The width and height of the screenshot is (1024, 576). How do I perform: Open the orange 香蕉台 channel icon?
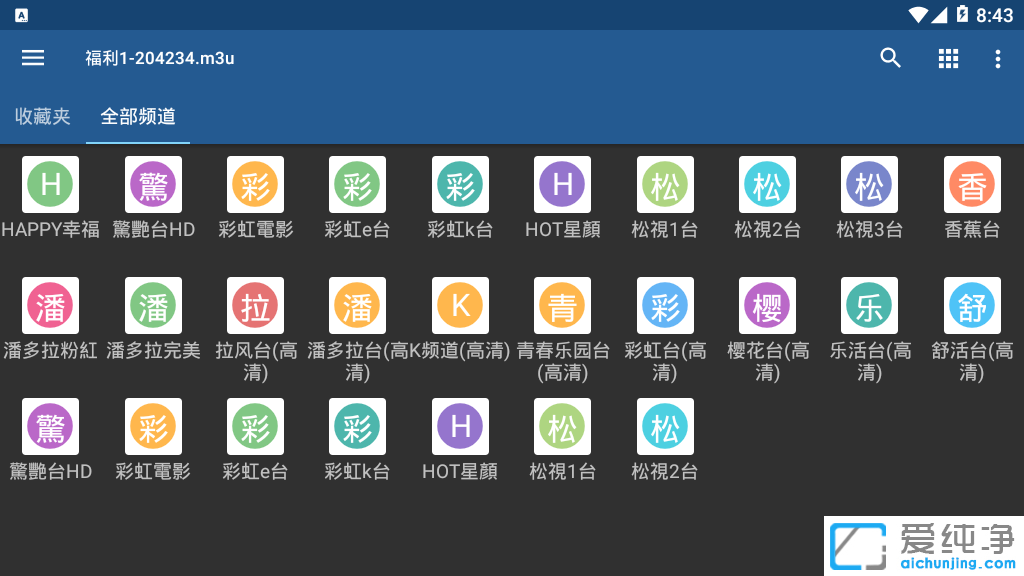pos(972,185)
